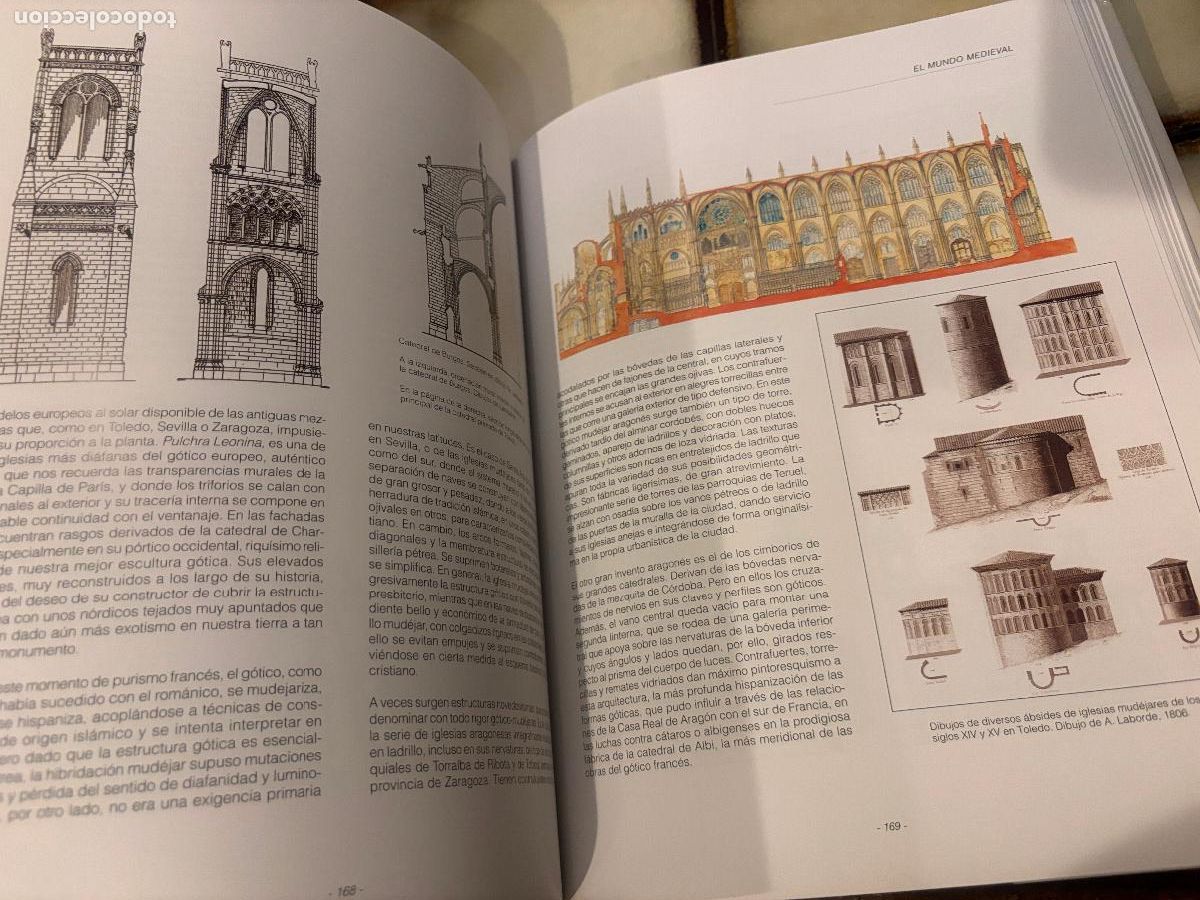
Task: Select 'momento de purismo francés' paragraph opening
Action: point(122,680)
